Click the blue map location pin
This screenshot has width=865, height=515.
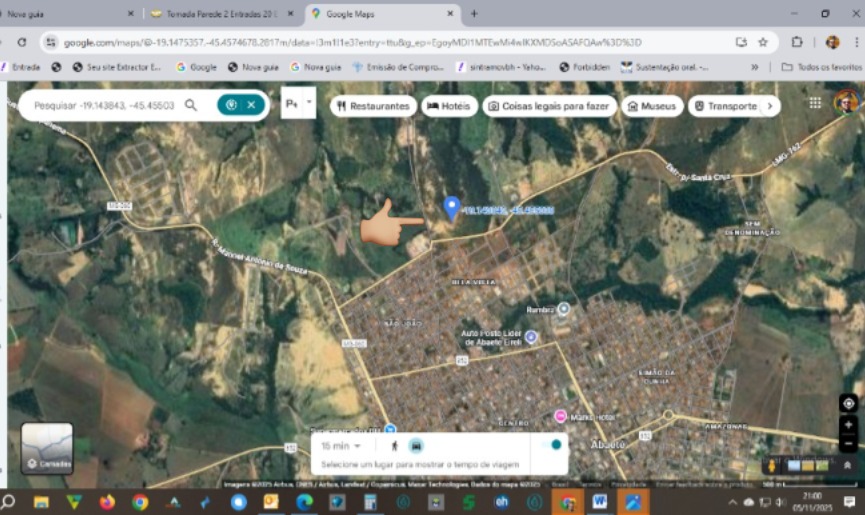click(451, 207)
